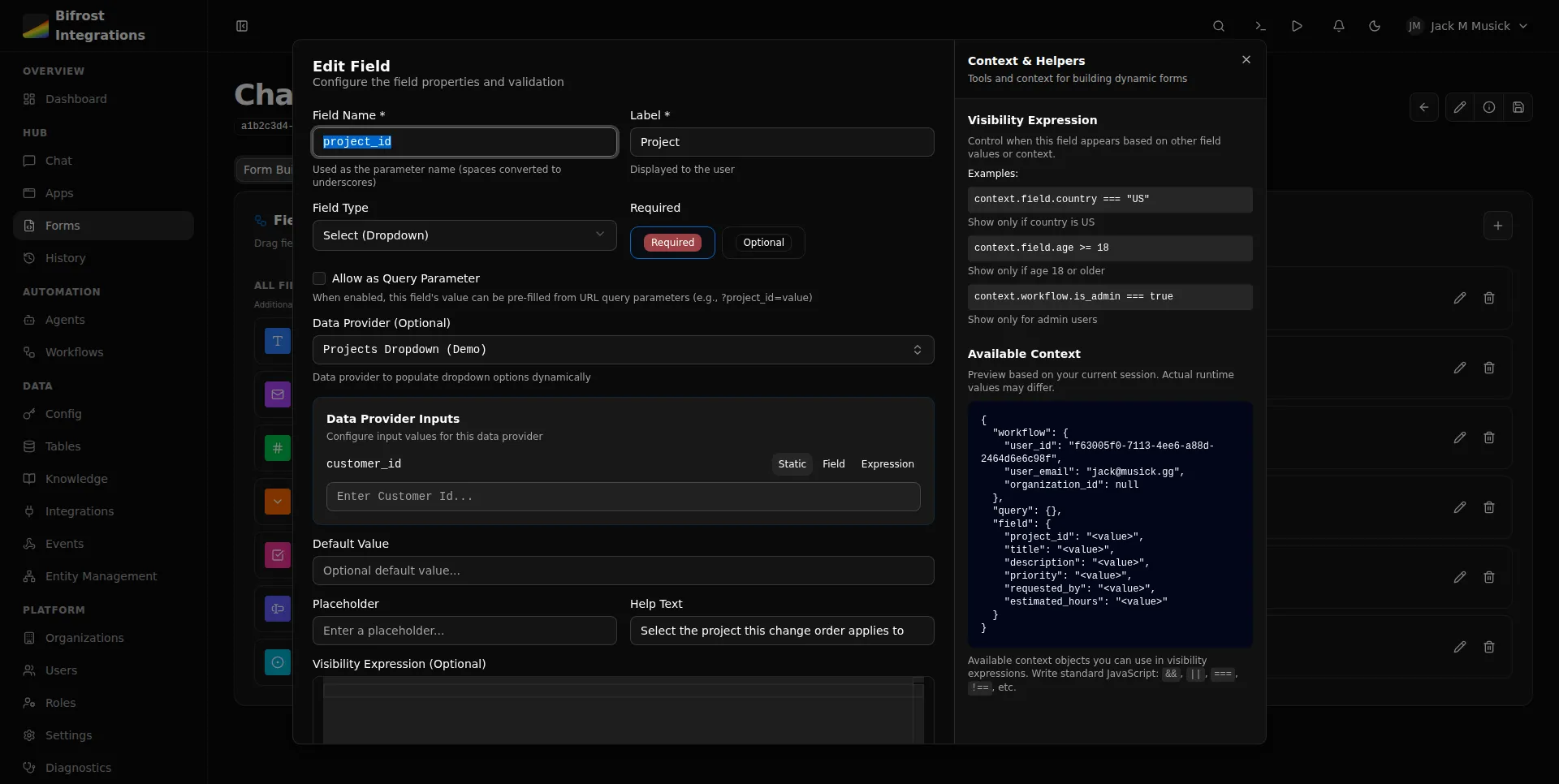Expand the Jack M Musick account menu
The image size is (1559, 784).
pos(1469,25)
